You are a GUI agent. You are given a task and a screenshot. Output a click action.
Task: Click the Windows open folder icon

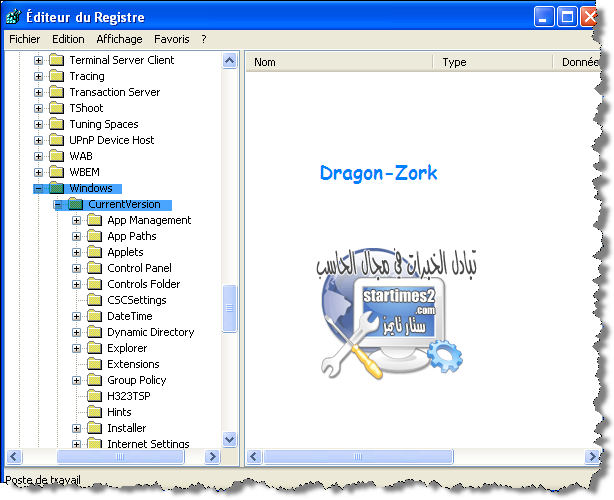point(57,188)
